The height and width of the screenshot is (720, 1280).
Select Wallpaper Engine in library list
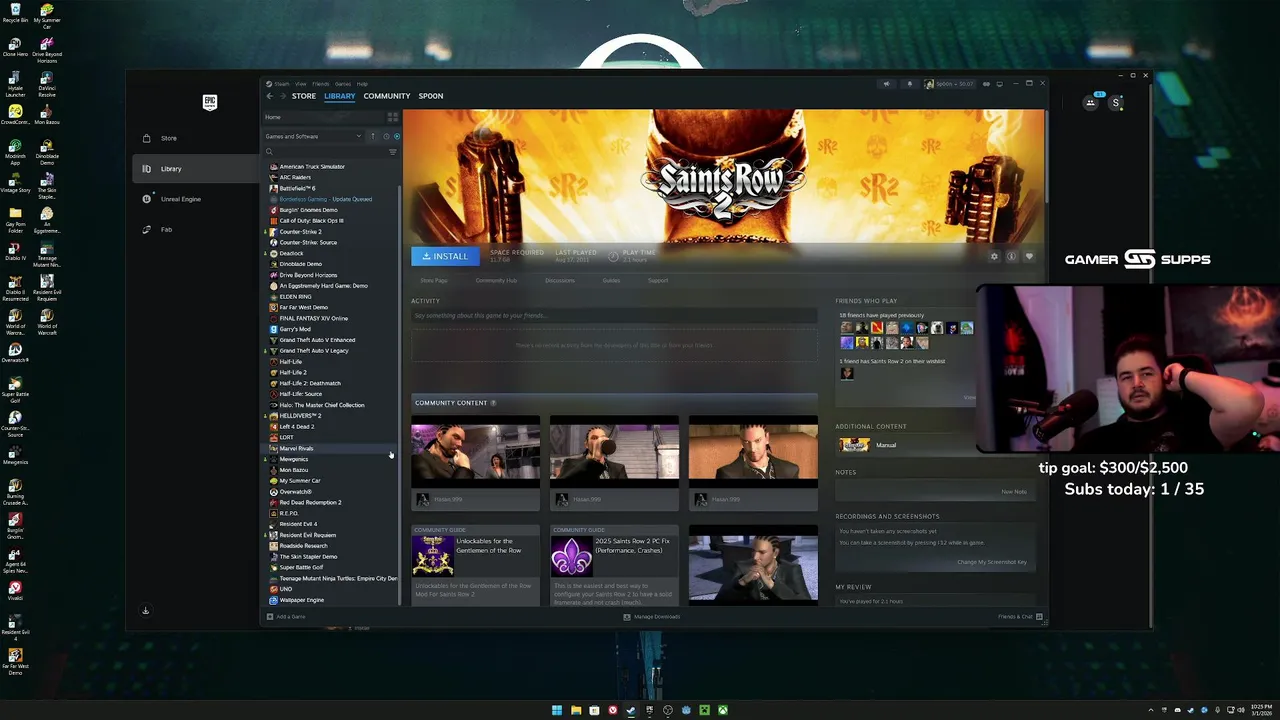coord(301,600)
